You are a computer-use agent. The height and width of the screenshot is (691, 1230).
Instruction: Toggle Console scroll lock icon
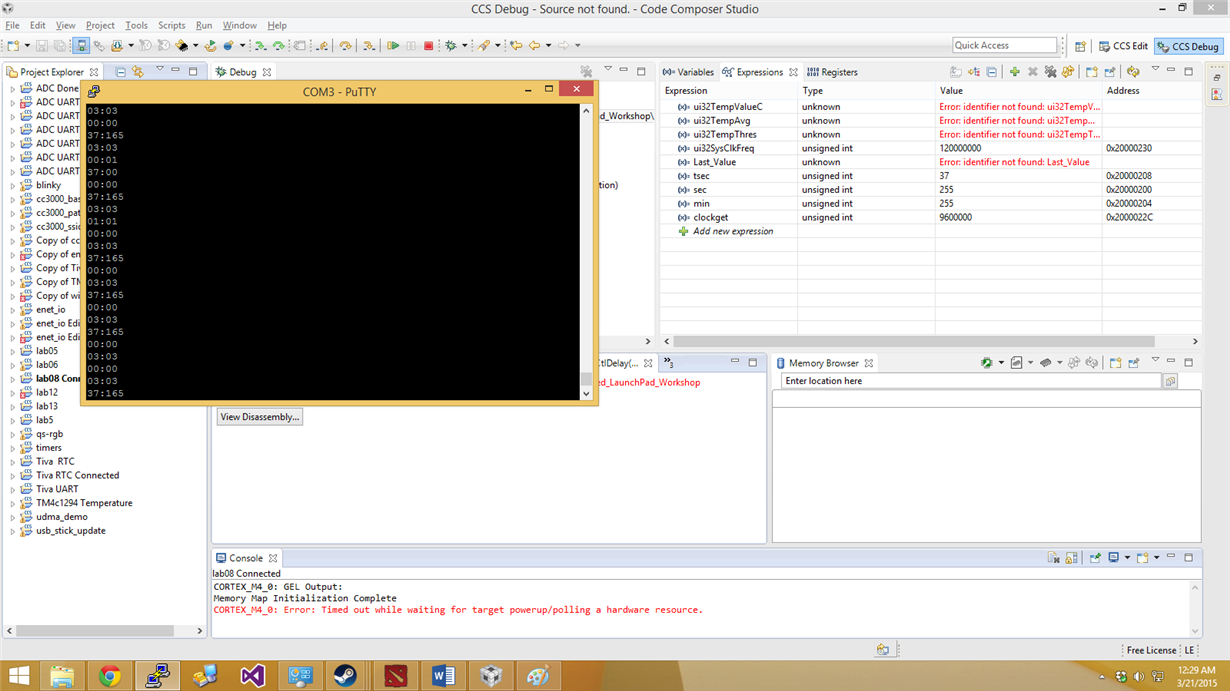1071,558
